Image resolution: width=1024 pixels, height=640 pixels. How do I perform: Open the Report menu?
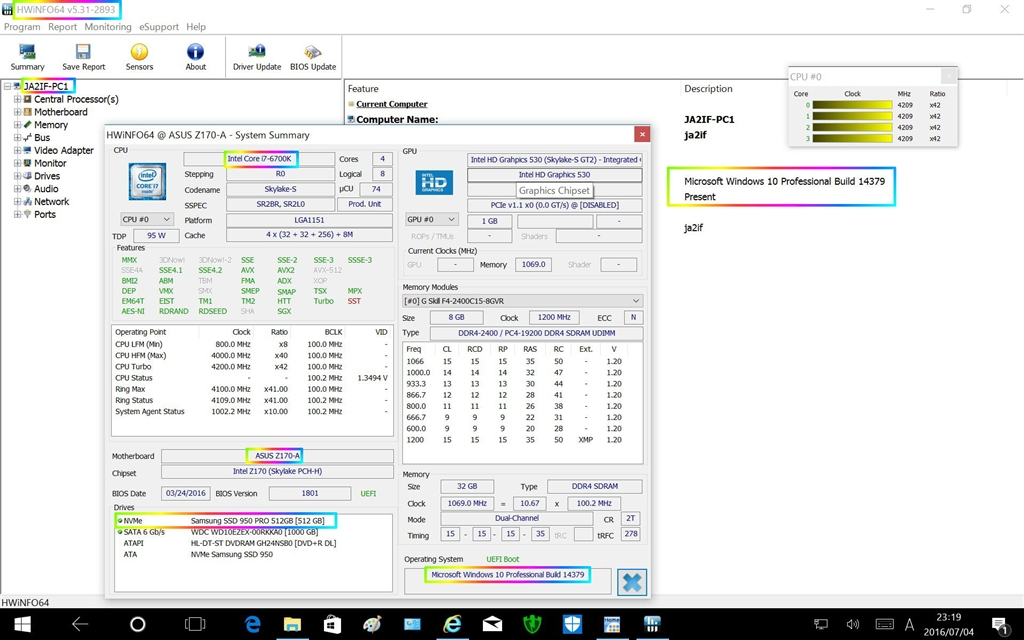[x=62, y=27]
